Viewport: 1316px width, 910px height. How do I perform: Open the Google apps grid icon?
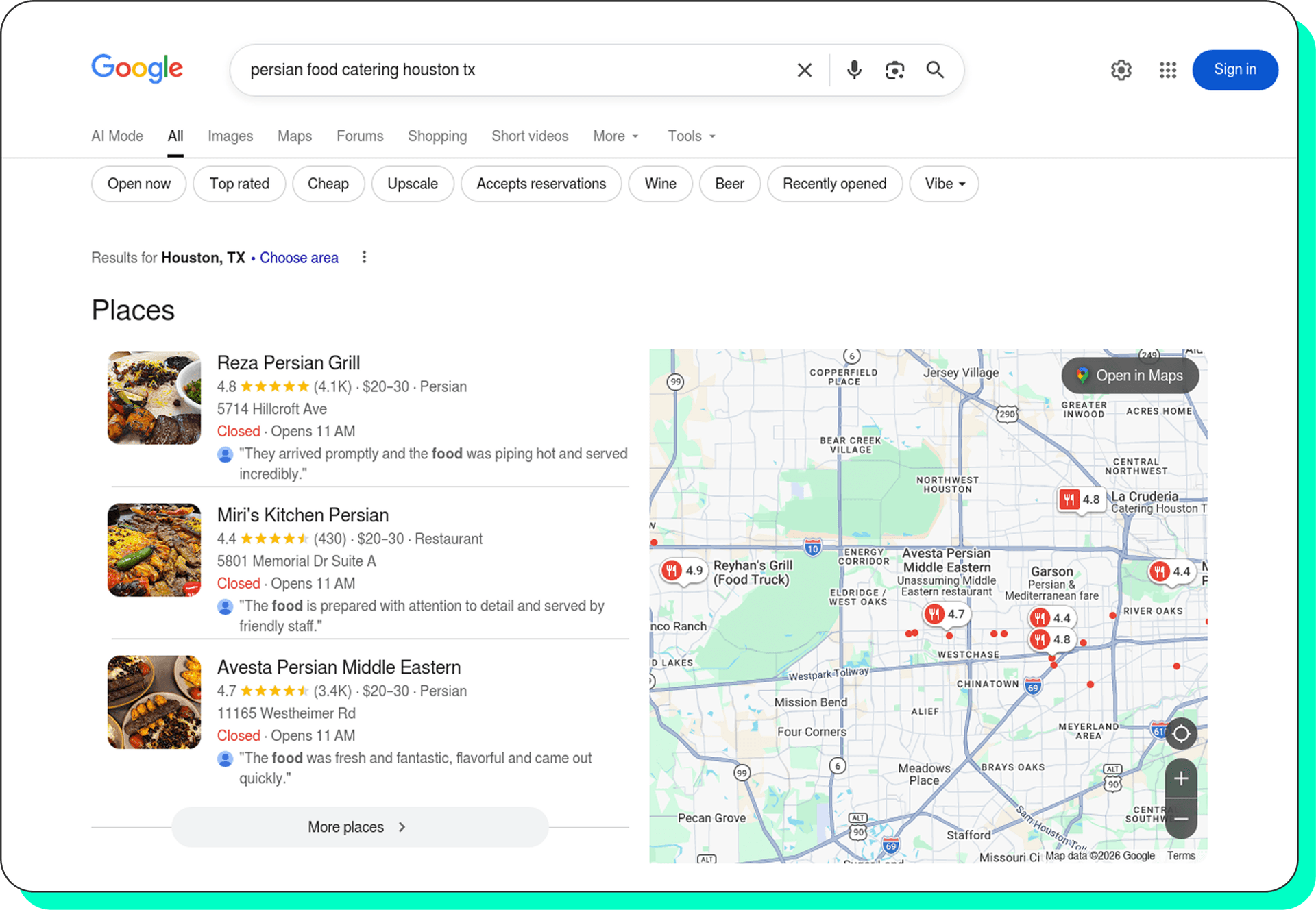tap(1168, 70)
